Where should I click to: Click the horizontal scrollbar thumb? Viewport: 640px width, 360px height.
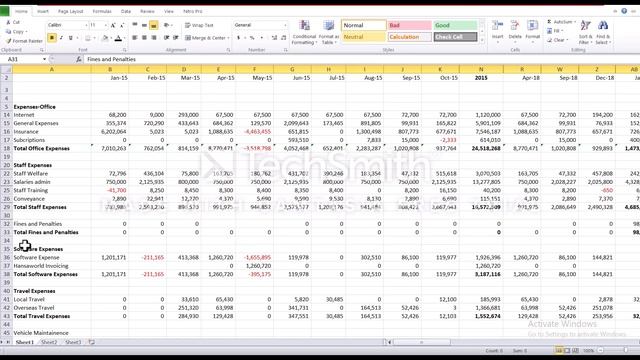[x=422, y=342]
